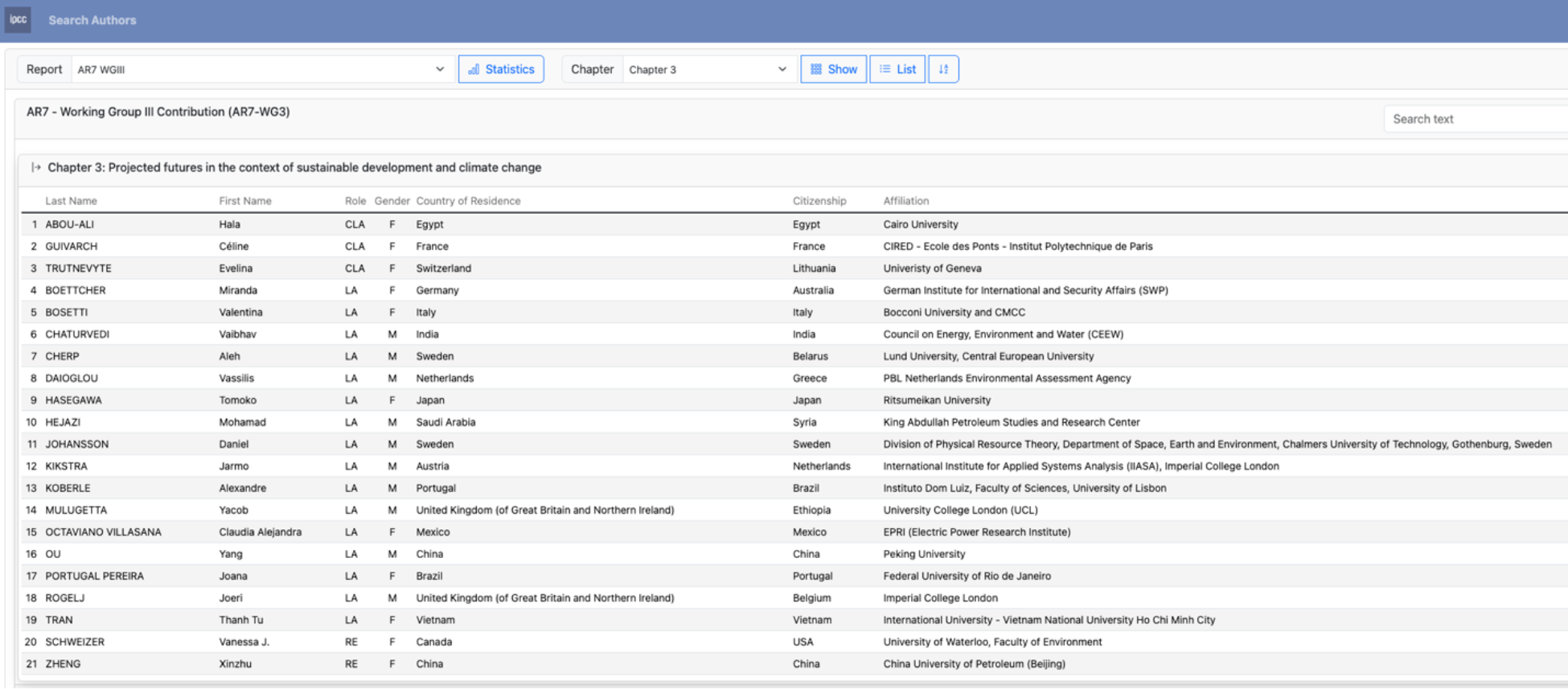Click the Citizenship column header
This screenshot has height=689, width=1568.
click(819, 201)
